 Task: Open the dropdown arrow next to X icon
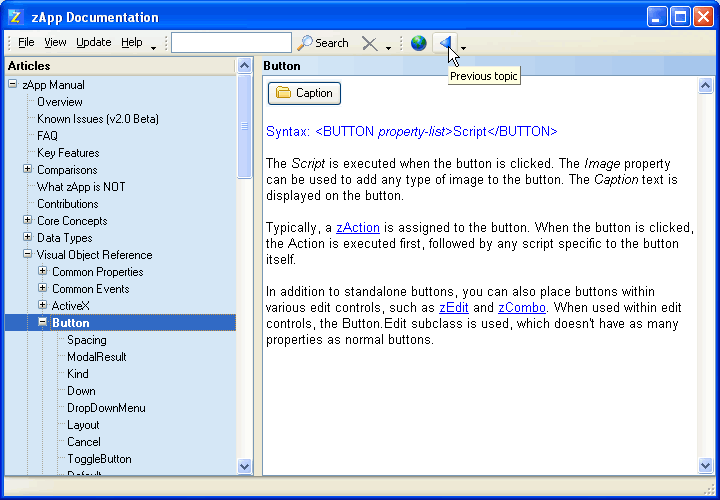coord(388,46)
